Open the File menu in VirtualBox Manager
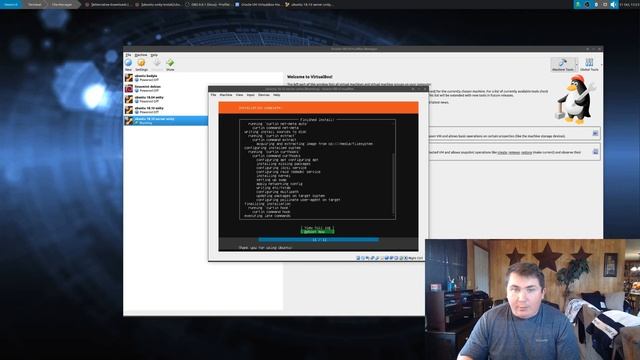 [x=128, y=55]
